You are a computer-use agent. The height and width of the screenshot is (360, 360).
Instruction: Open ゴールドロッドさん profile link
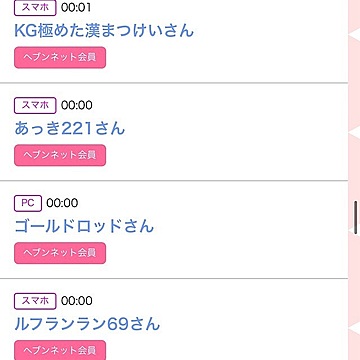84,226
